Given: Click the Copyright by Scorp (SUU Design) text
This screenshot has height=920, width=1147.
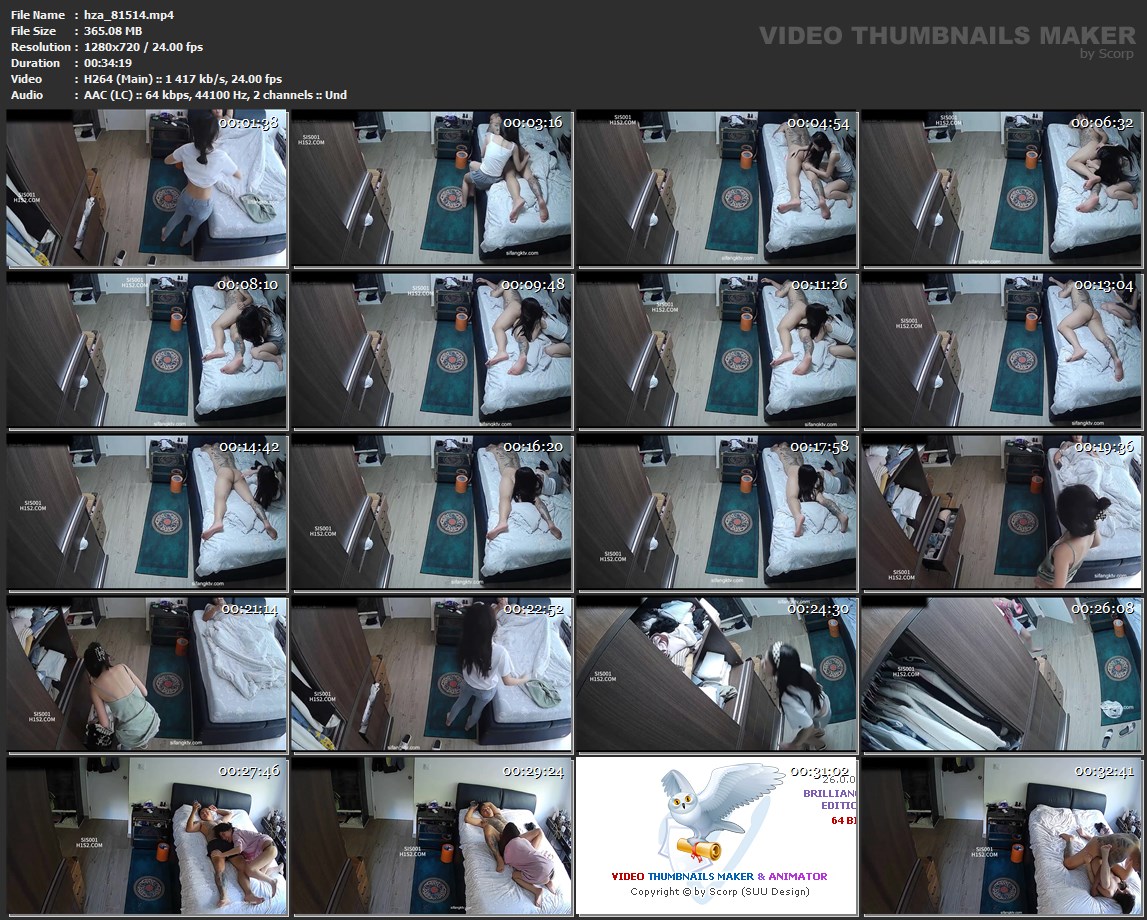Looking at the screenshot, I should [719, 891].
